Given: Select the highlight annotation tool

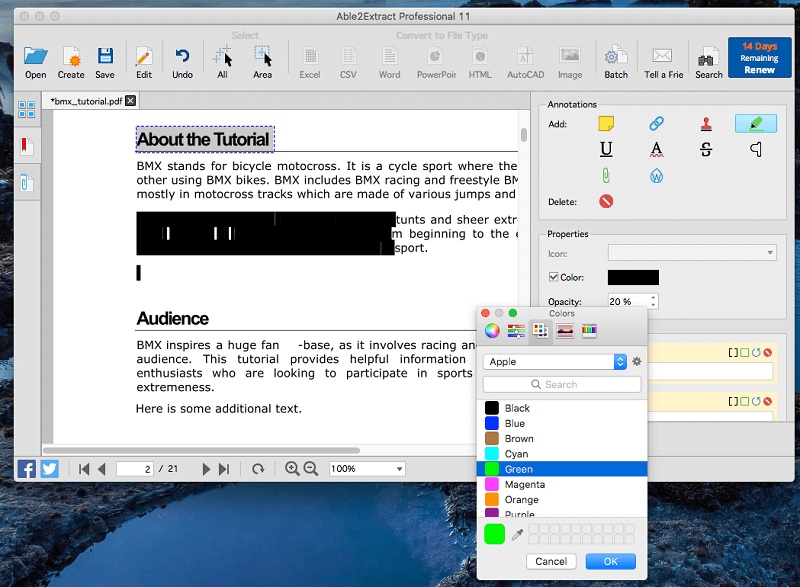Looking at the screenshot, I should pos(756,123).
